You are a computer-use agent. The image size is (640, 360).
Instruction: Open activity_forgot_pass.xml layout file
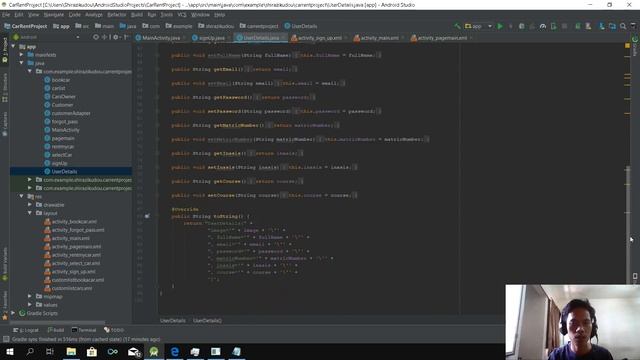[x=78, y=230]
